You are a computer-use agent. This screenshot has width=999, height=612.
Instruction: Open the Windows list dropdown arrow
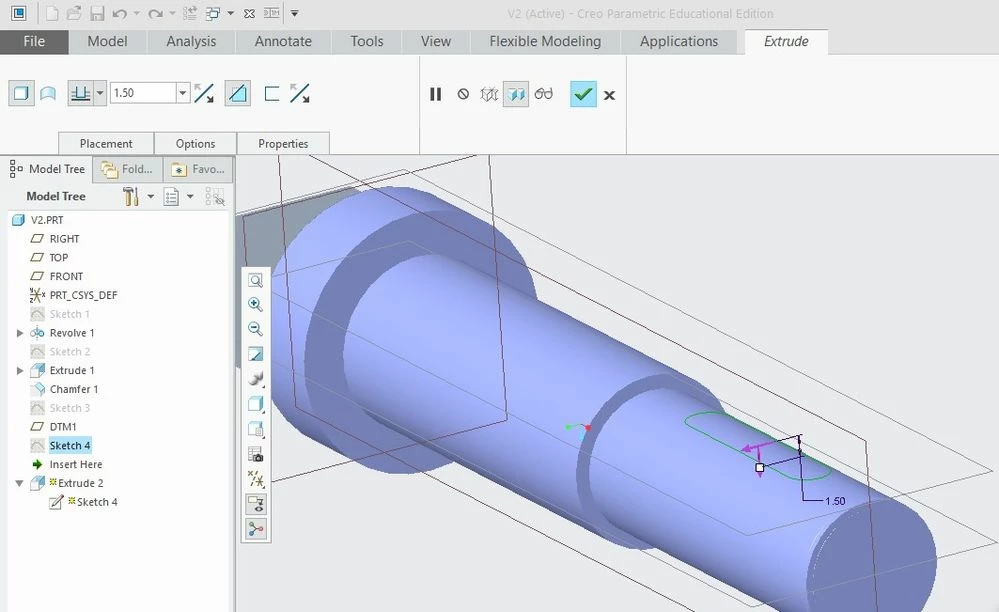[x=231, y=13]
